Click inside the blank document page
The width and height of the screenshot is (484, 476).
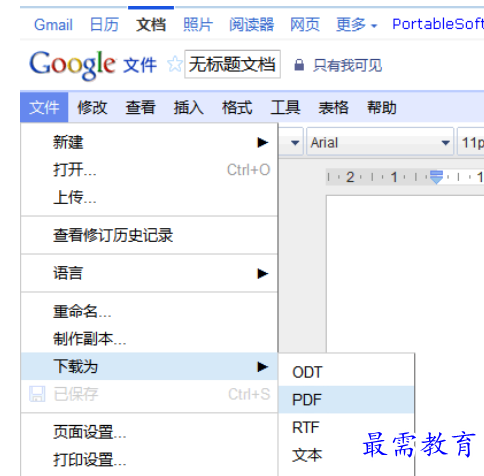pyautogui.click(x=405, y=273)
